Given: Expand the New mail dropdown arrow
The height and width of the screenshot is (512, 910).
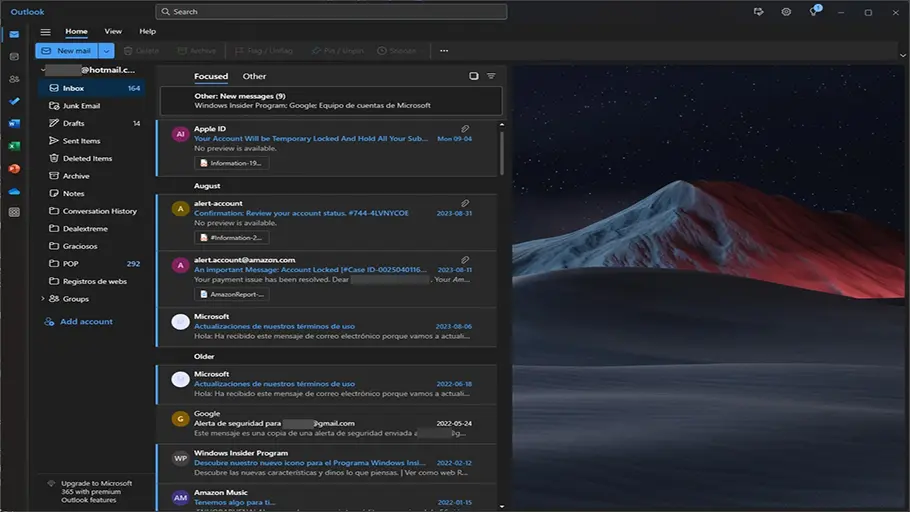Looking at the screenshot, I should point(107,50).
